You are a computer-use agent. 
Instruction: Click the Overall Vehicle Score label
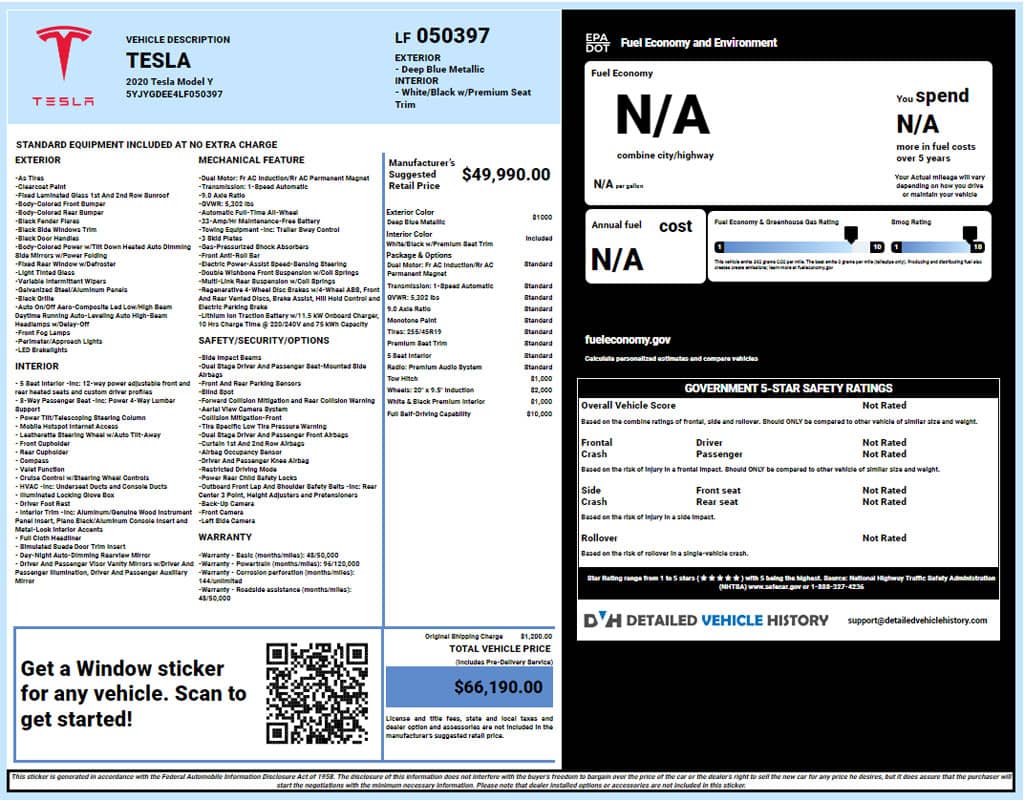click(628, 406)
